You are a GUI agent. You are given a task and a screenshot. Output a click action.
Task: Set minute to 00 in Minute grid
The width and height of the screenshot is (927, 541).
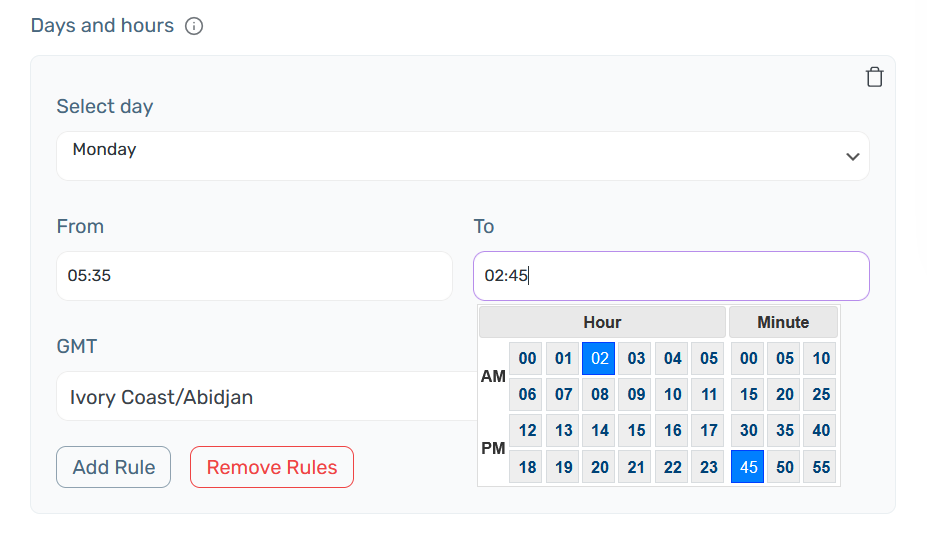pos(748,359)
